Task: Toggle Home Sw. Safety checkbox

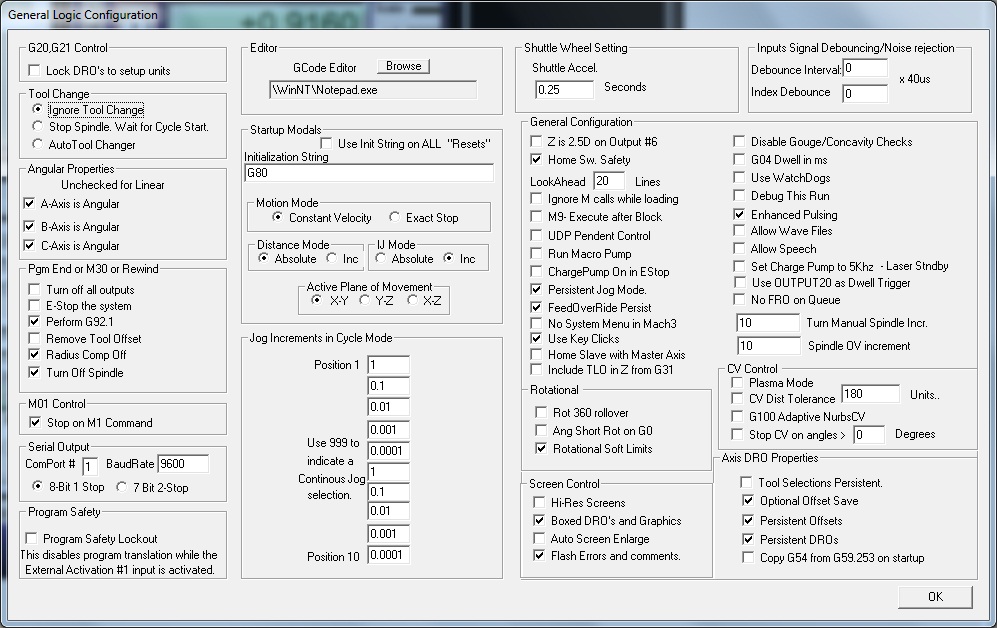Action: click(536, 159)
